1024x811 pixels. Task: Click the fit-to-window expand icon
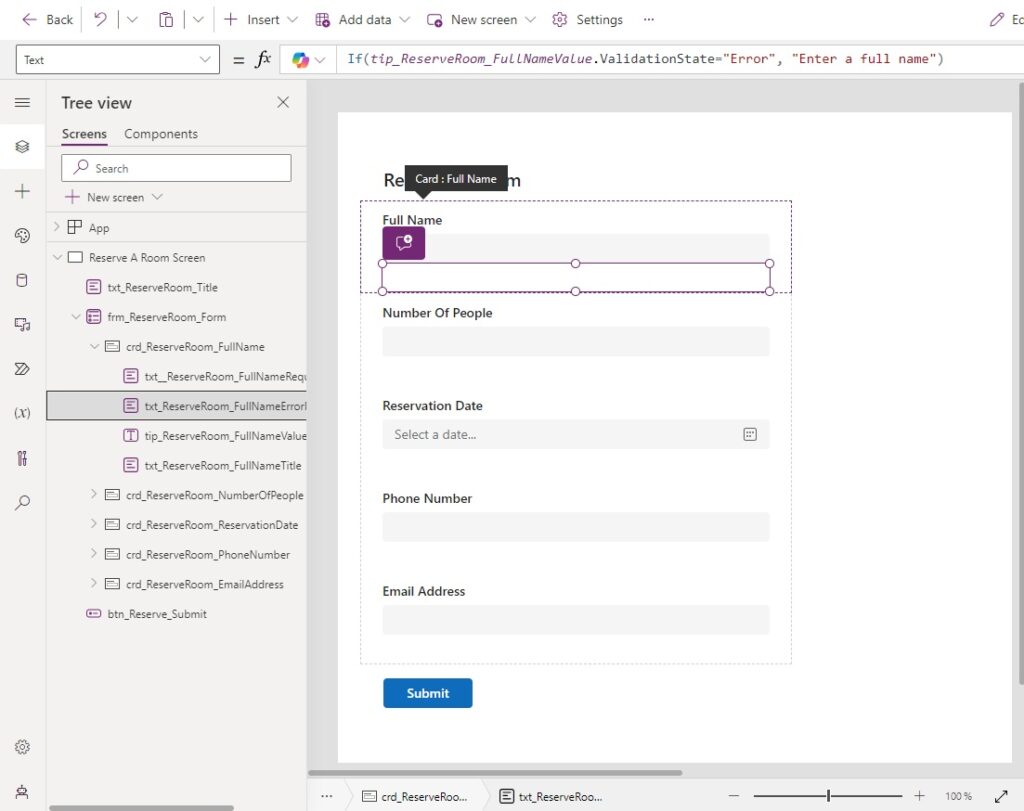point(1001,796)
